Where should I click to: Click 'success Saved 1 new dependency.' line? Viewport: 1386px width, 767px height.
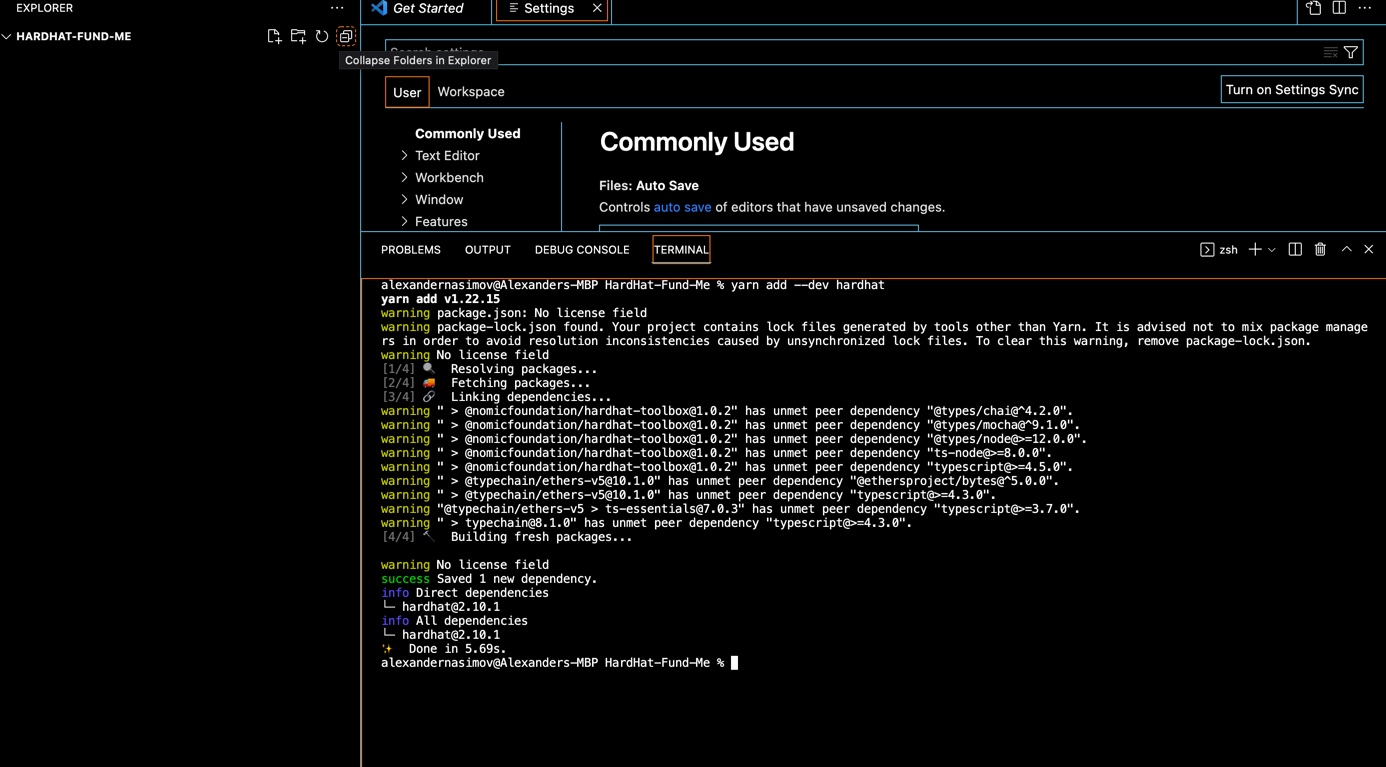coord(489,579)
